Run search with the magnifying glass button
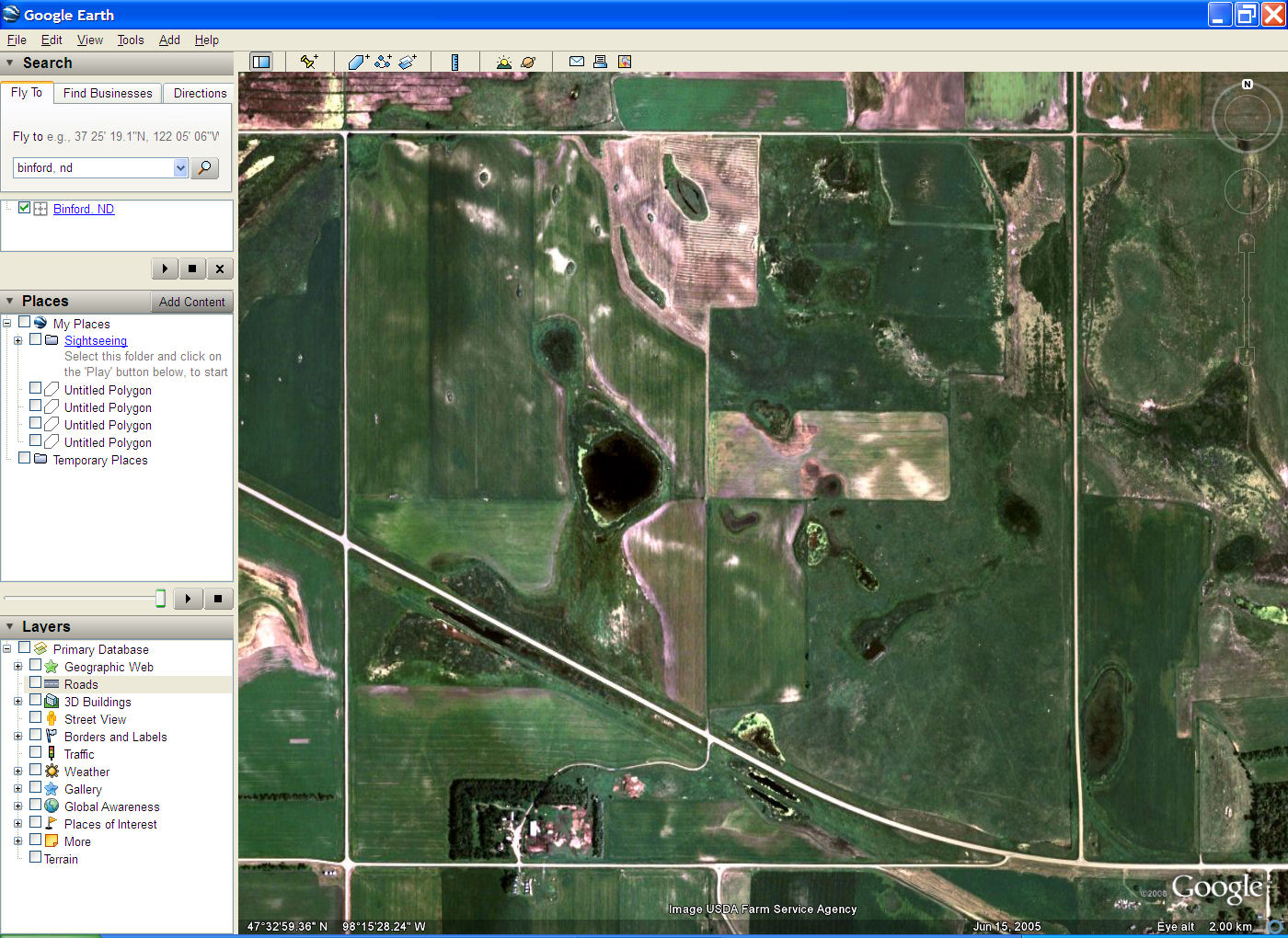The width and height of the screenshot is (1288, 938). [204, 167]
